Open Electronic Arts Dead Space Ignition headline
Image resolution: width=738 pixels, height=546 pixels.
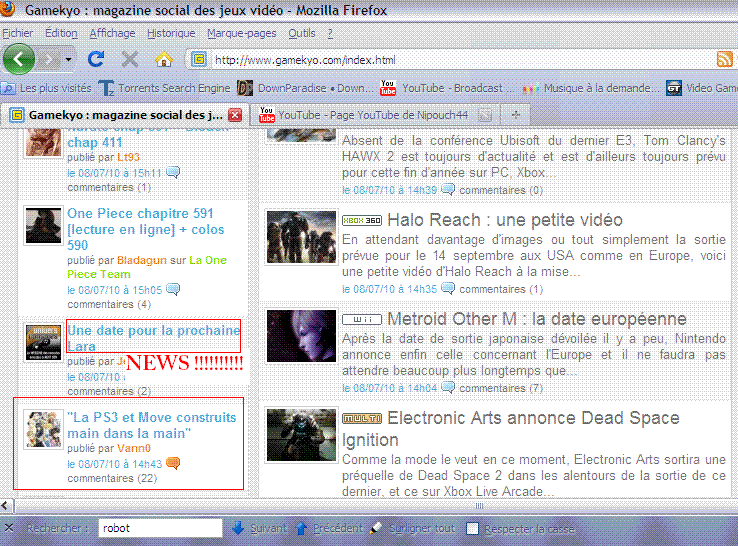click(x=511, y=429)
